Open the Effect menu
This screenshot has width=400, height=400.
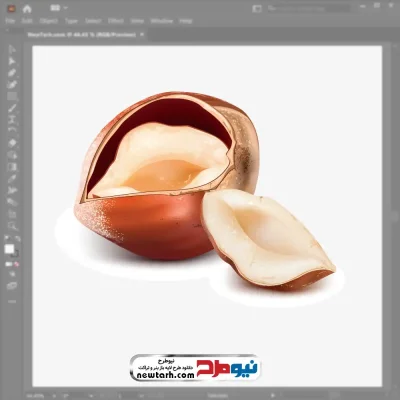coord(116,21)
